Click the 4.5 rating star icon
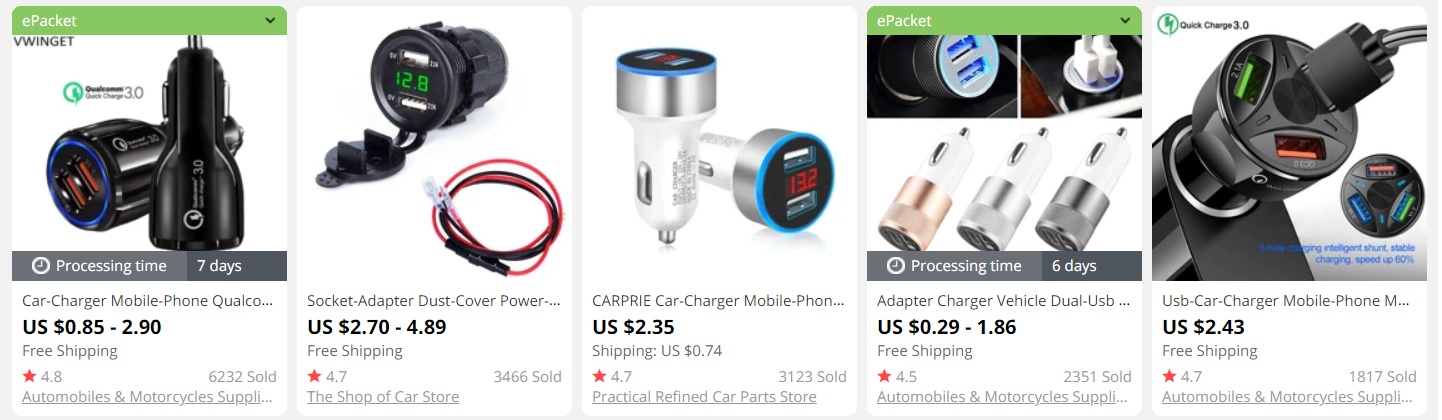The image size is (1442, 420). click(884, 376)
